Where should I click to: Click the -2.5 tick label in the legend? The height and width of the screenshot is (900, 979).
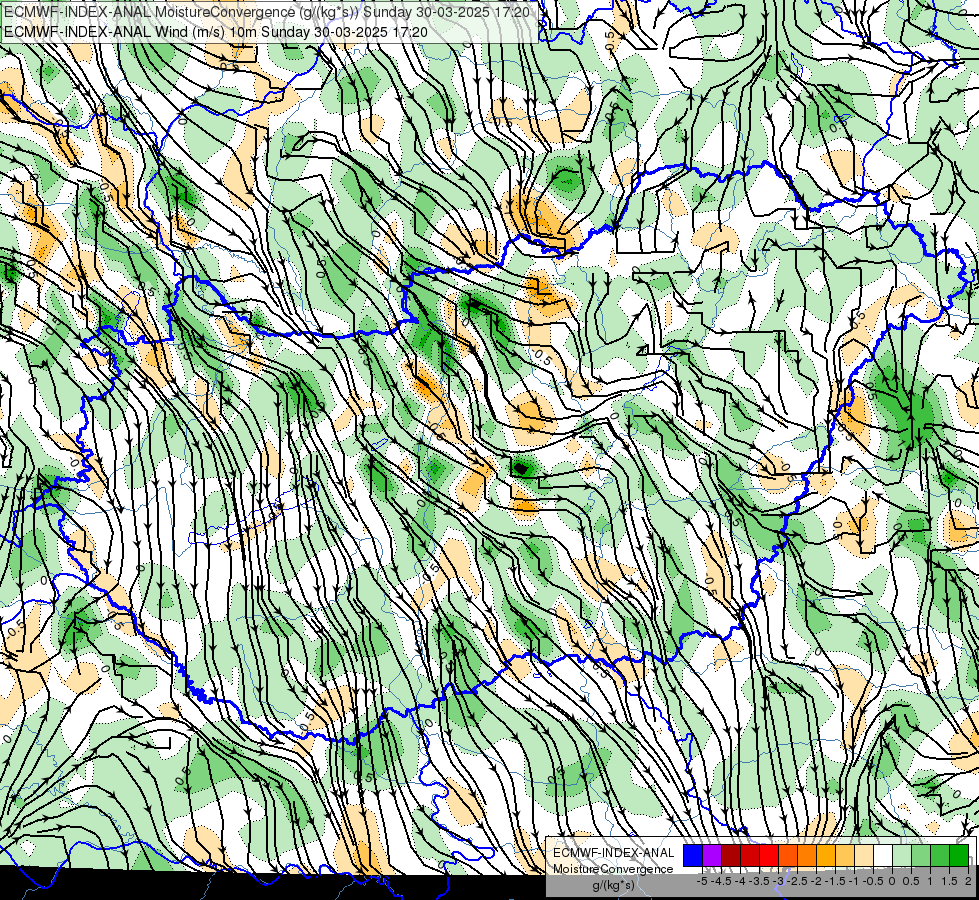[x=797, y=881]
